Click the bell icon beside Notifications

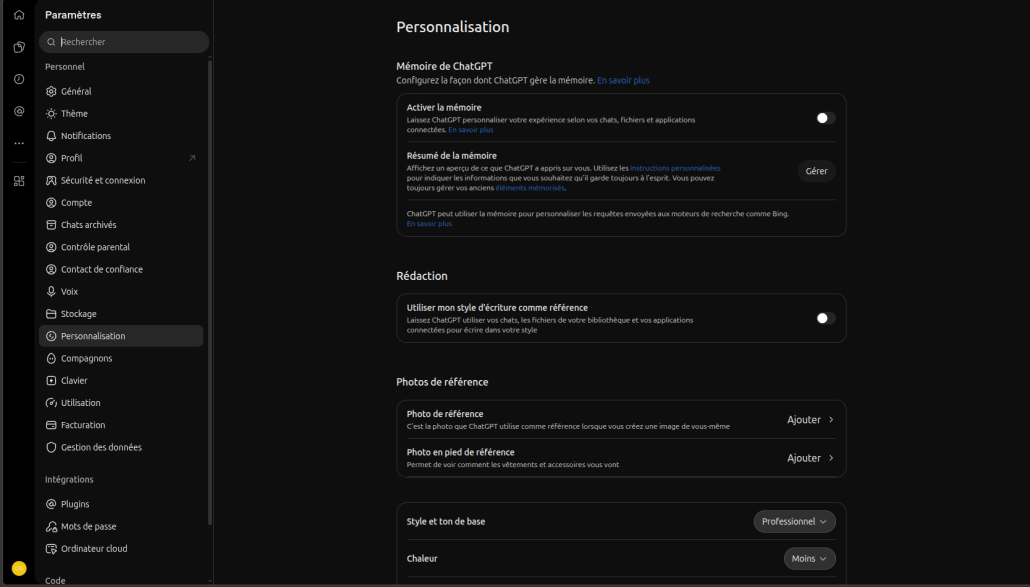51,136
